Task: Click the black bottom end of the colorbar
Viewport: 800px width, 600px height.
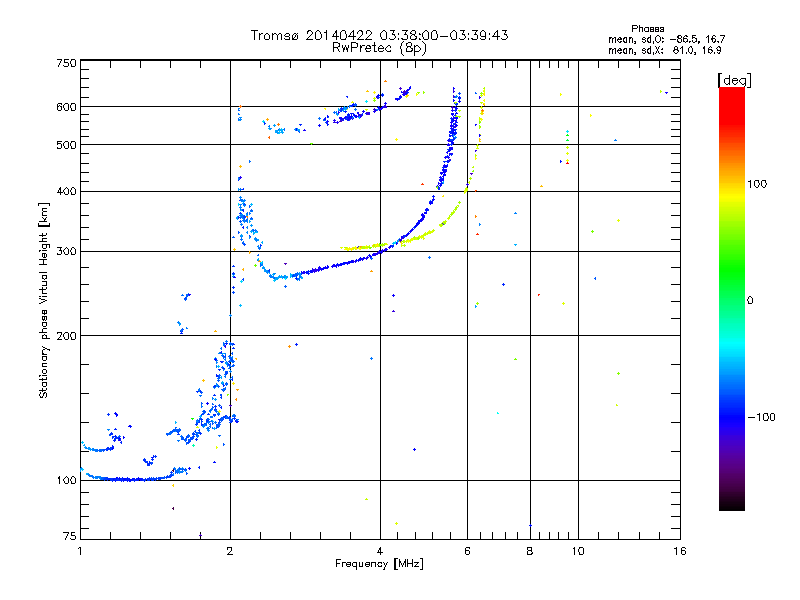Action: pos(732,503)
